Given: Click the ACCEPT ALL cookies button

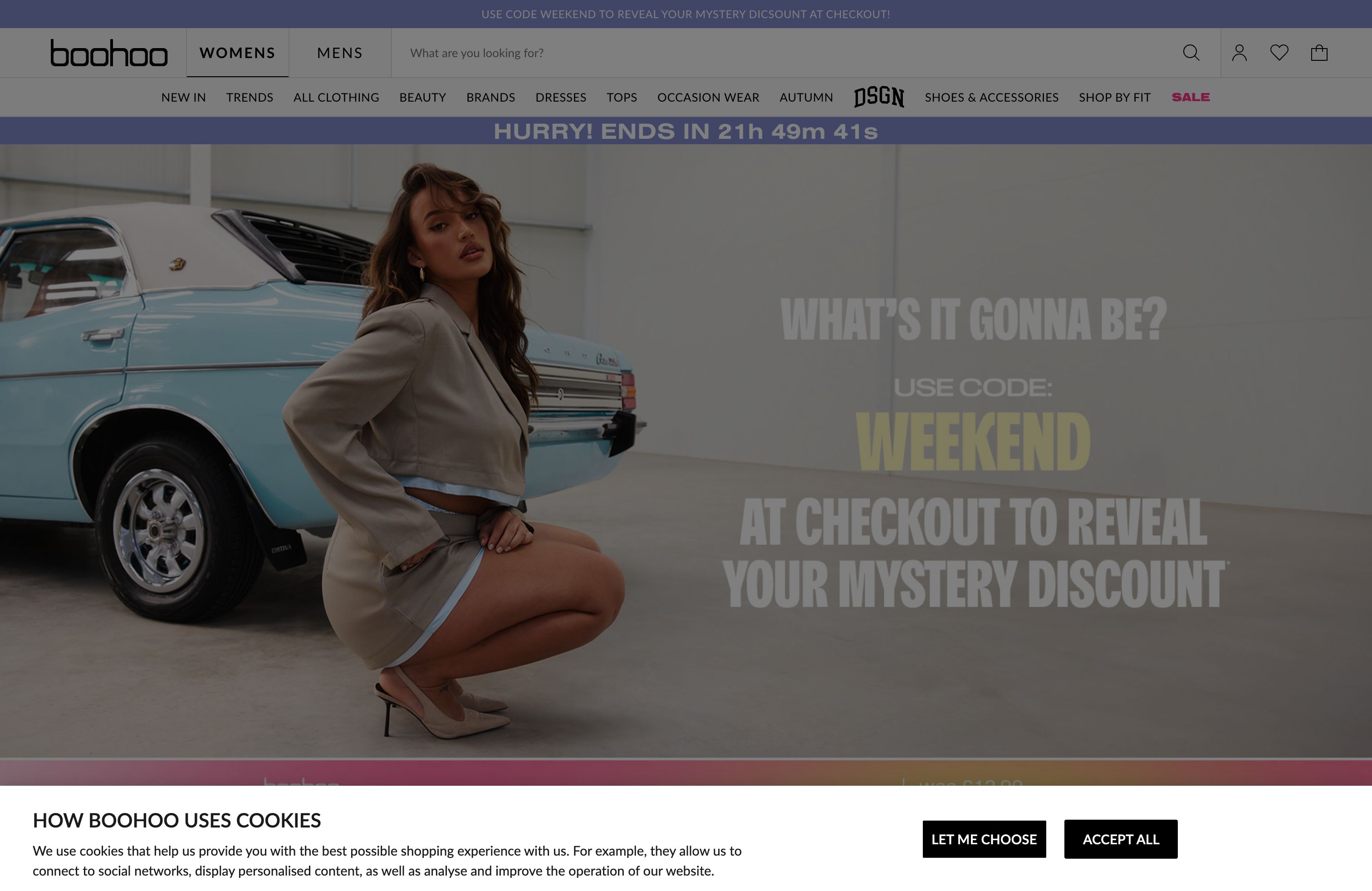Looking at the screenshot, I should tap(1121, 839).
